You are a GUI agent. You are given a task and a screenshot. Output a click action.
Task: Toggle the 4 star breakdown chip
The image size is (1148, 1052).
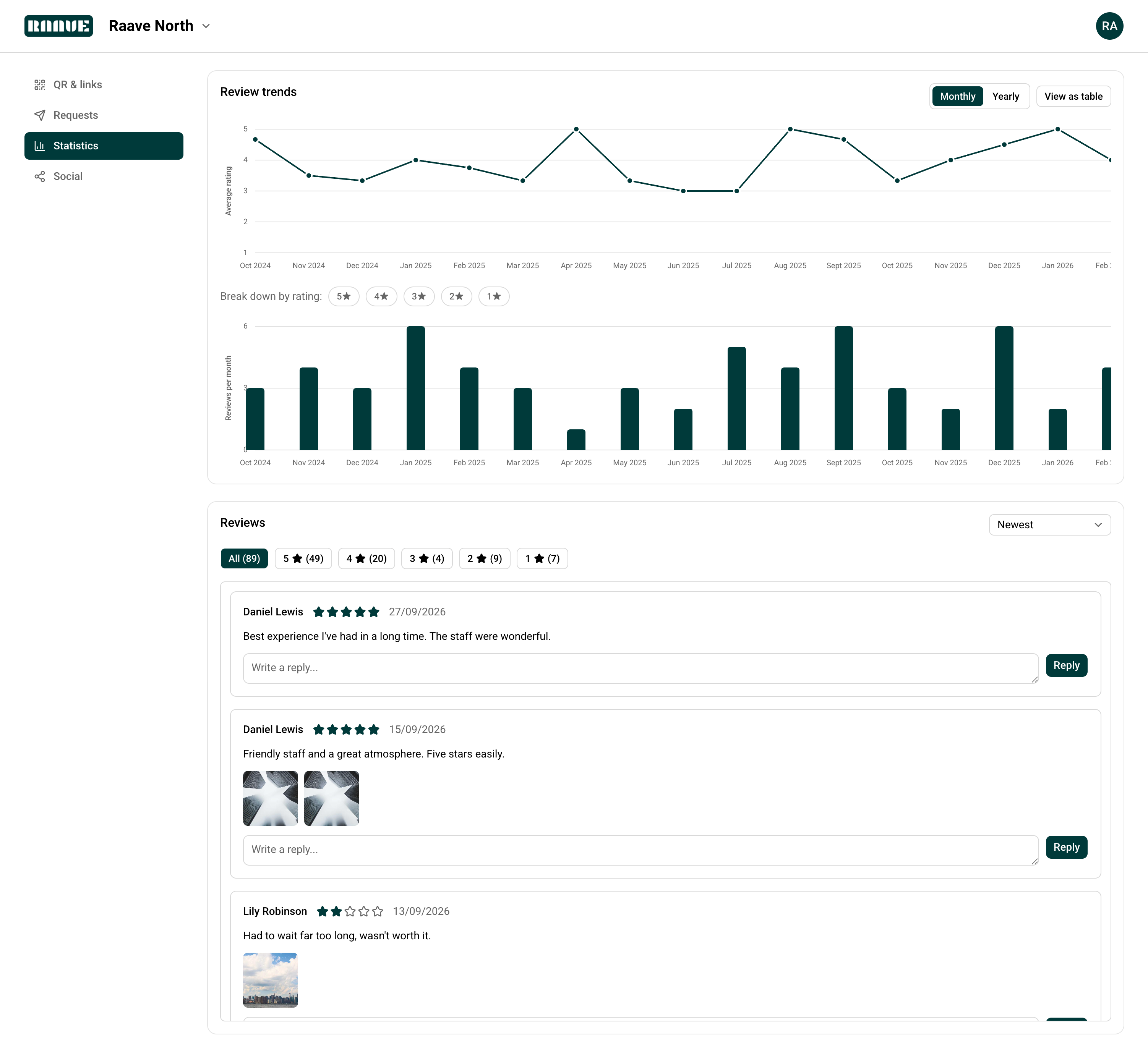tap(381, 296)
